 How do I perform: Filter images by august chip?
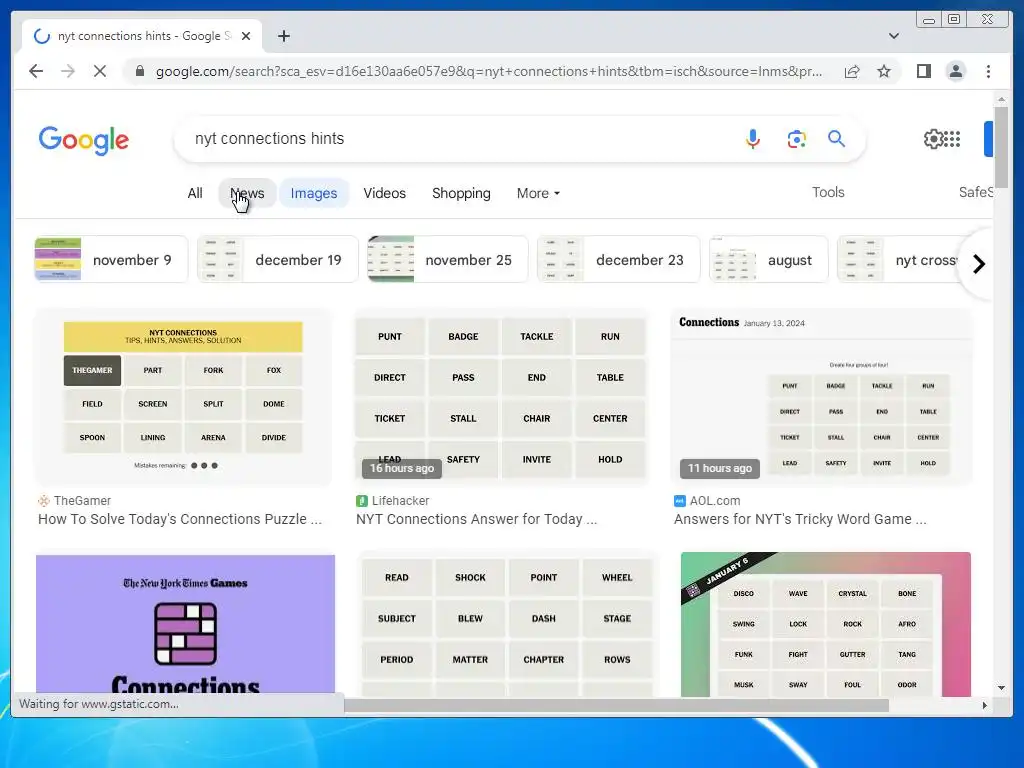pos(769,259)
